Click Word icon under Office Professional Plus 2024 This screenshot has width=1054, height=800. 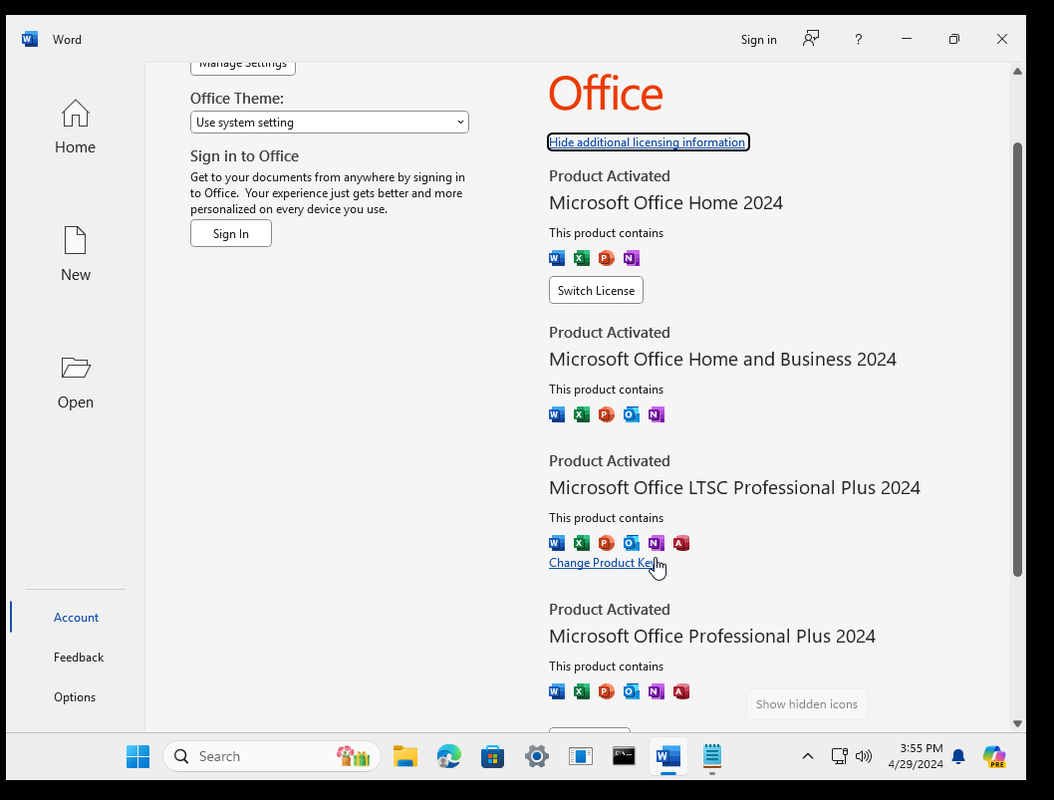click(x=557, y=691)
